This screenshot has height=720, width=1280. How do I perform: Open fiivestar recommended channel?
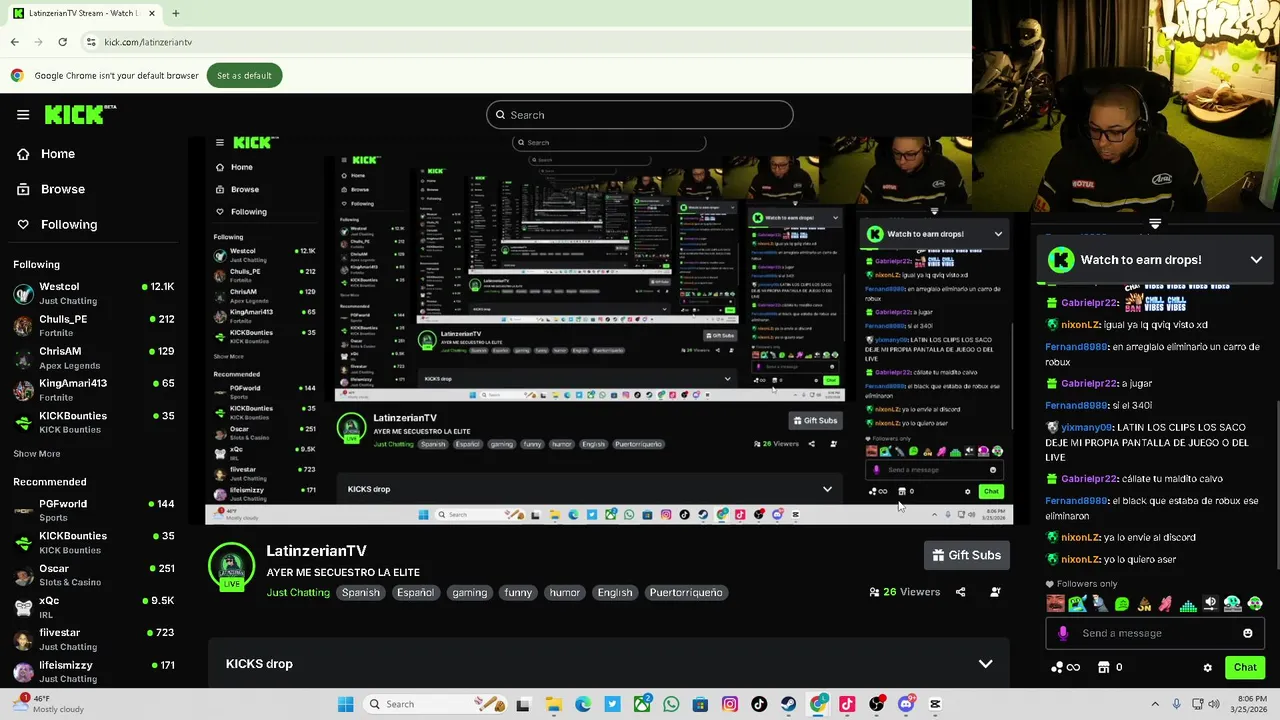(94, 639)
